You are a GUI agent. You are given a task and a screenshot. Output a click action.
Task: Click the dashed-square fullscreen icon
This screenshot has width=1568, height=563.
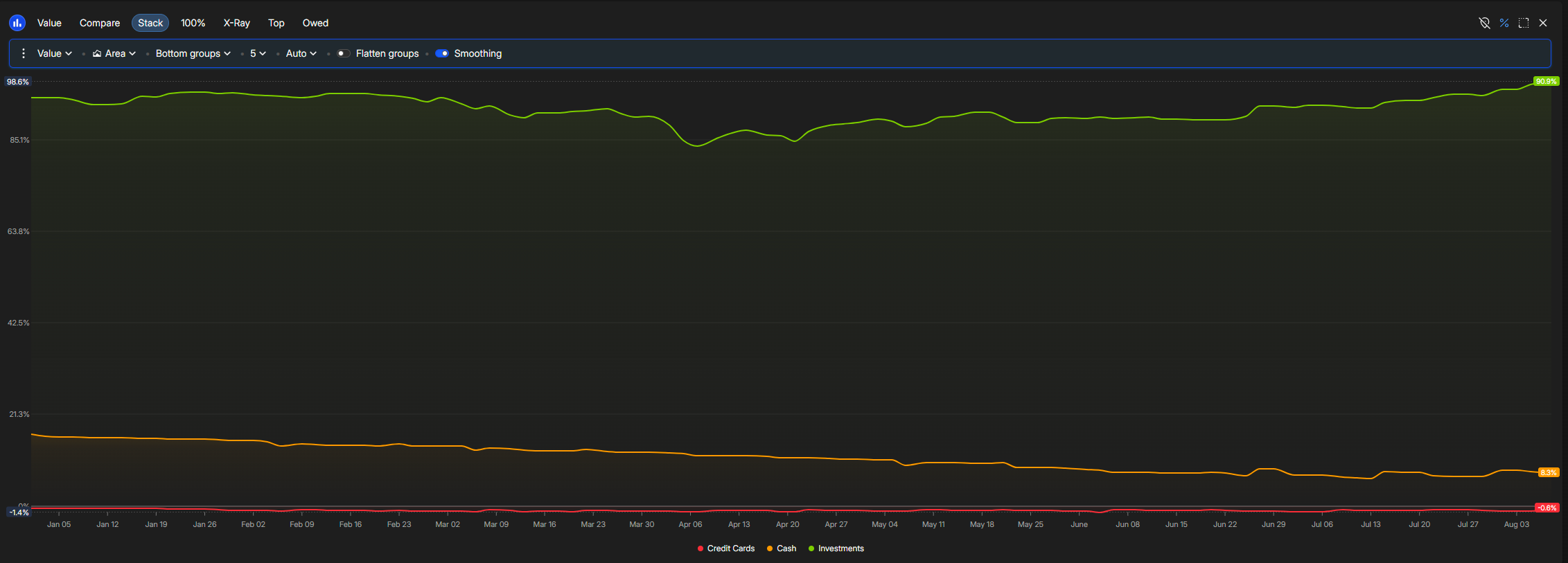[x=1524, y=23]
